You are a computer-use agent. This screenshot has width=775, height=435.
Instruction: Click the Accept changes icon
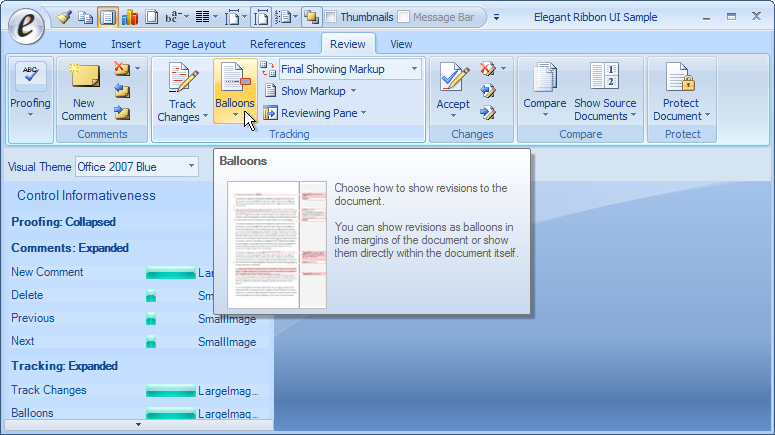(454, 77)
